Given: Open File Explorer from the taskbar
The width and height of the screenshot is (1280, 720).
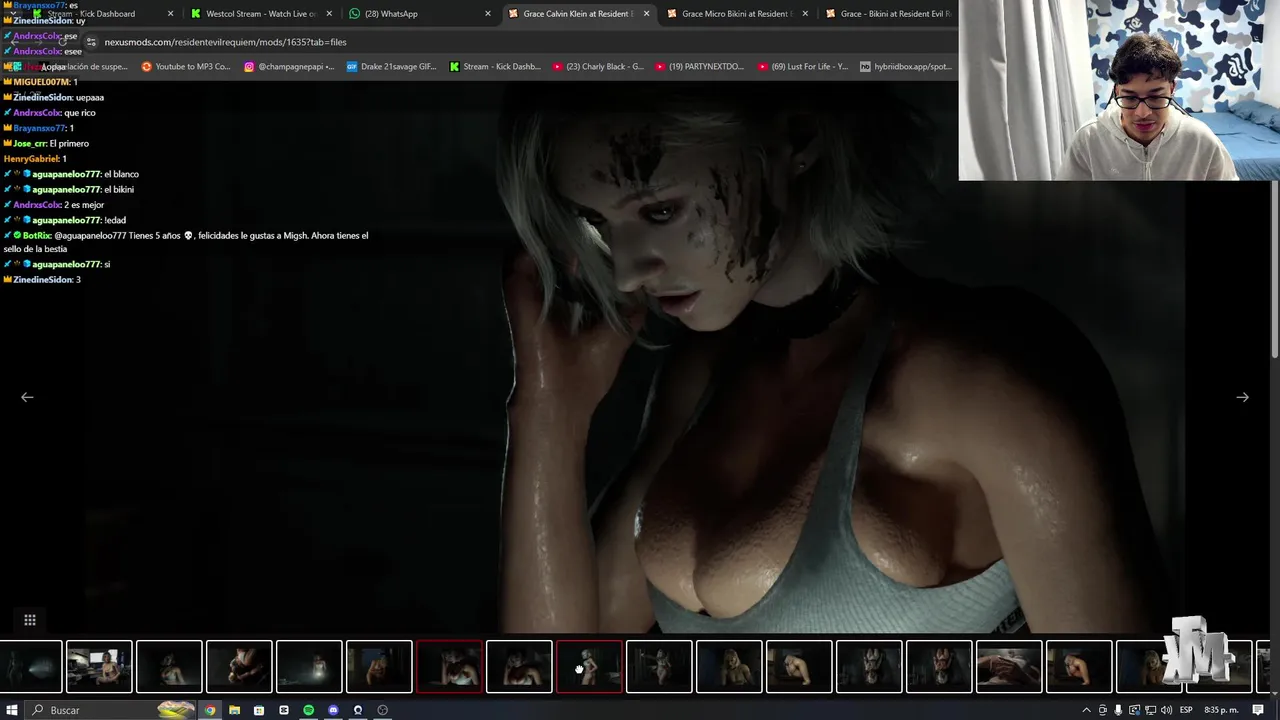Looking at the screenshot, I should pos(234,710).
